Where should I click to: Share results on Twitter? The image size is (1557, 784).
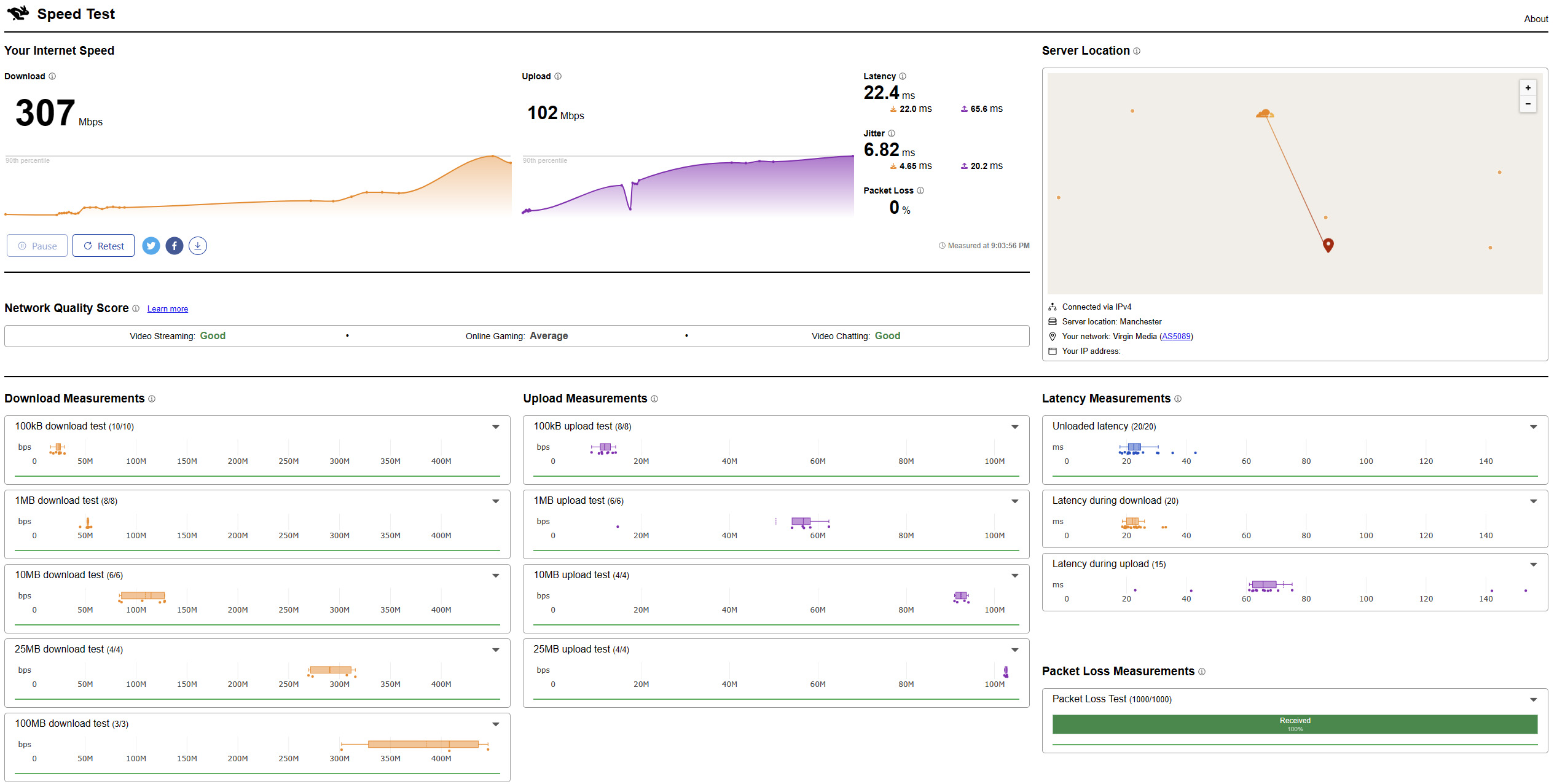151,246
